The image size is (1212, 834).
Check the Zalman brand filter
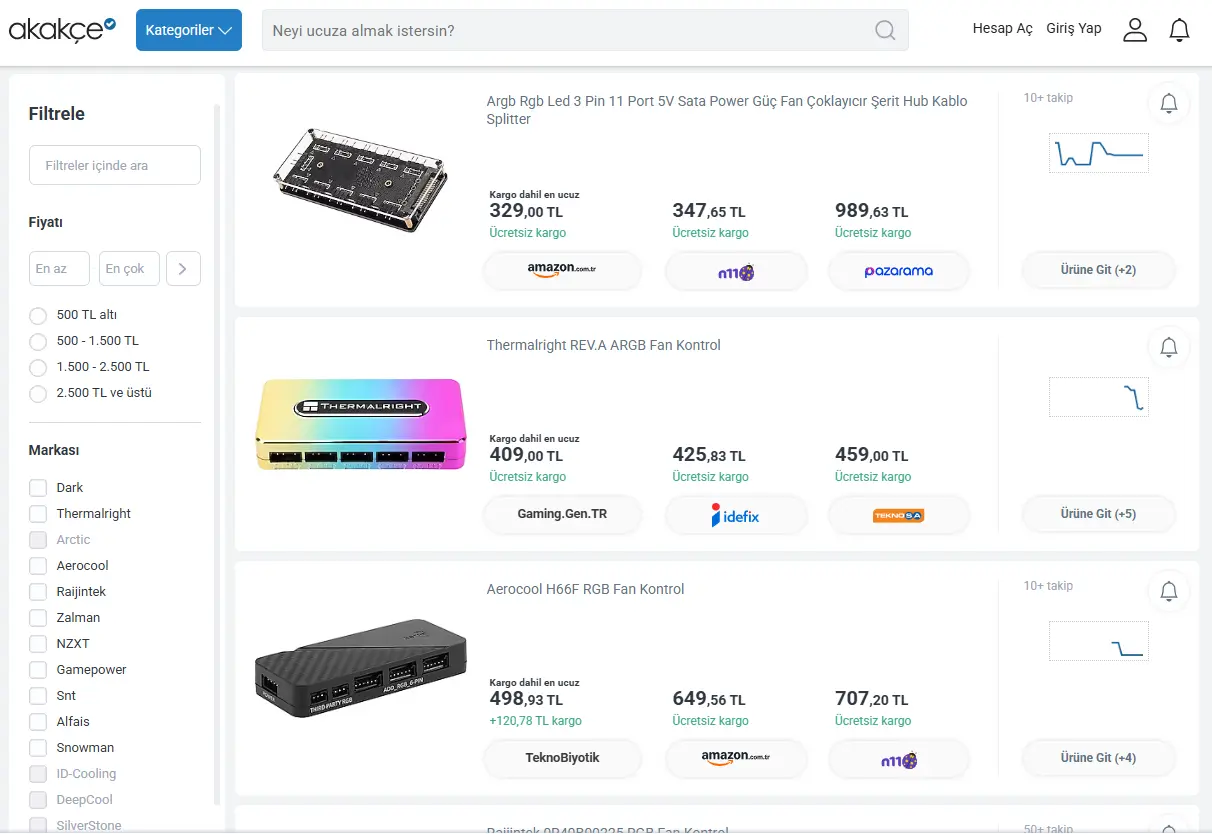point(38,618)
